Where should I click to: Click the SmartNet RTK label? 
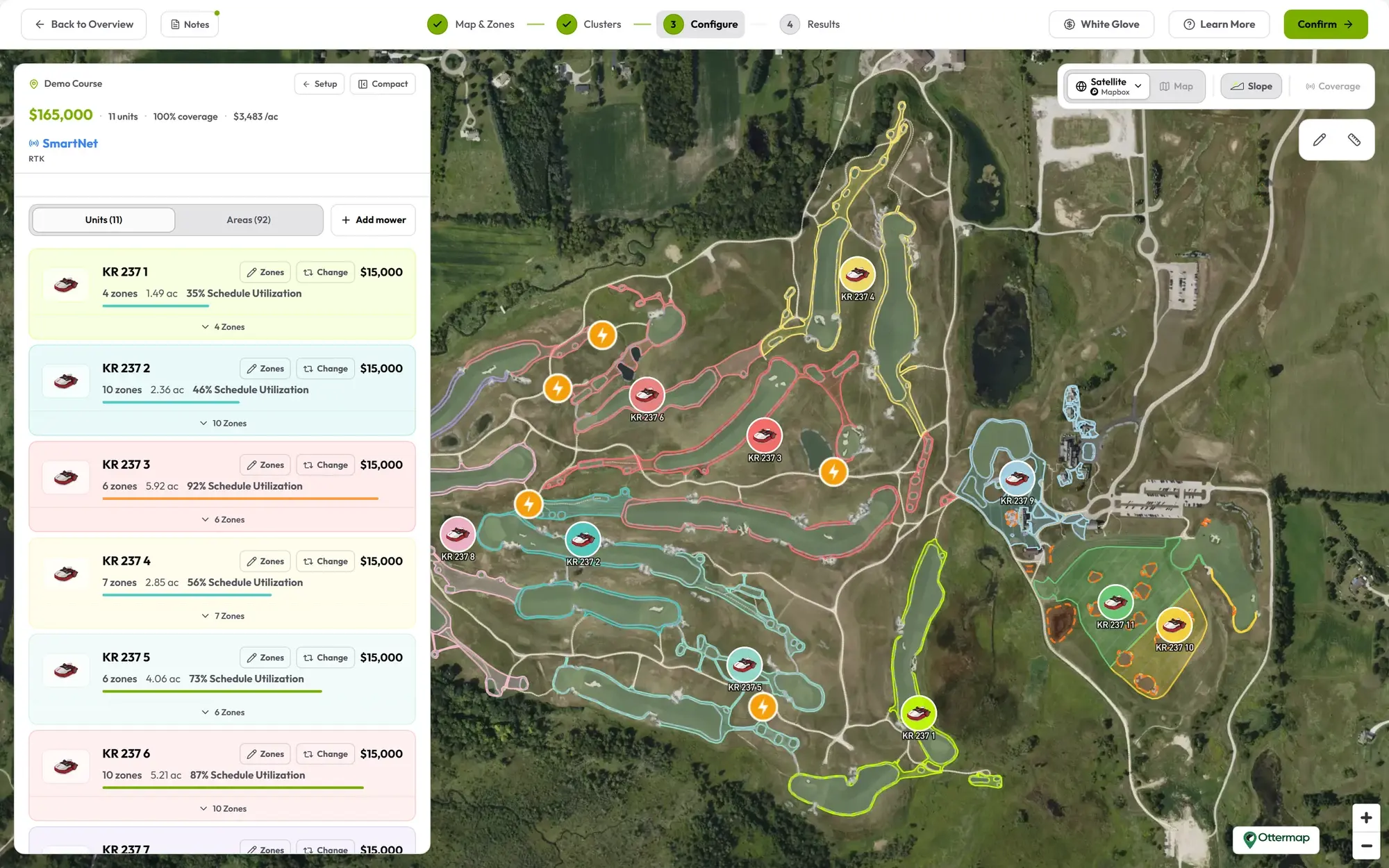pos(63,149)
